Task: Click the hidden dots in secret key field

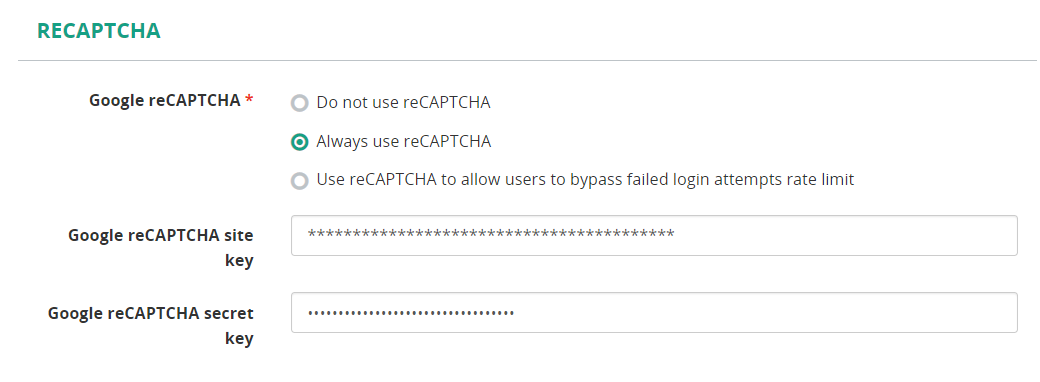Action: (x=411, y=313)
